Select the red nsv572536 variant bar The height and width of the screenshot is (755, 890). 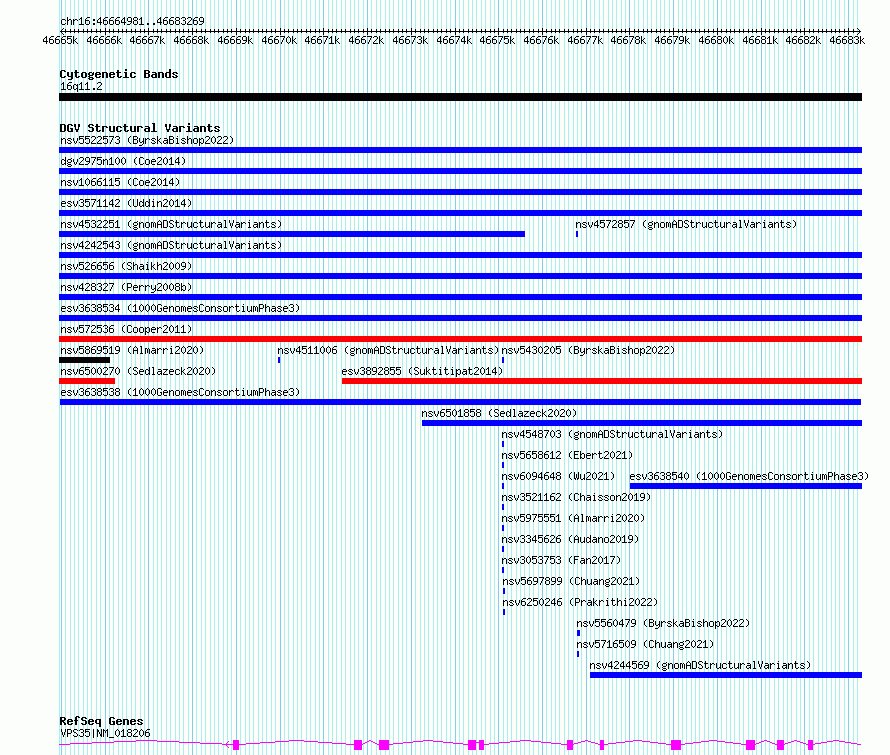(x=460, y=339)
